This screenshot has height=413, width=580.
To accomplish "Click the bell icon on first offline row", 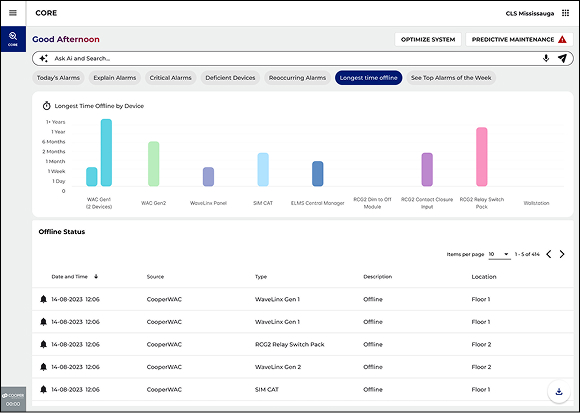I will click(x=43, y=299).
